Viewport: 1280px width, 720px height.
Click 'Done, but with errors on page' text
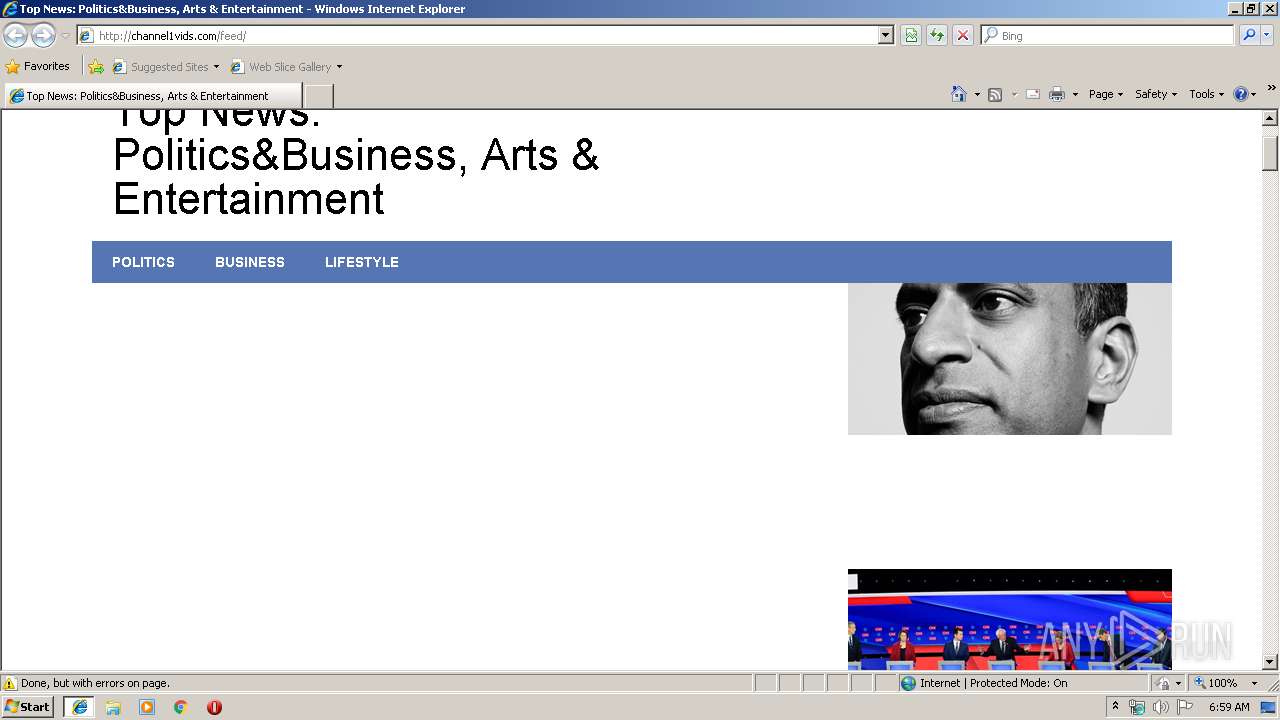(96, 684)
